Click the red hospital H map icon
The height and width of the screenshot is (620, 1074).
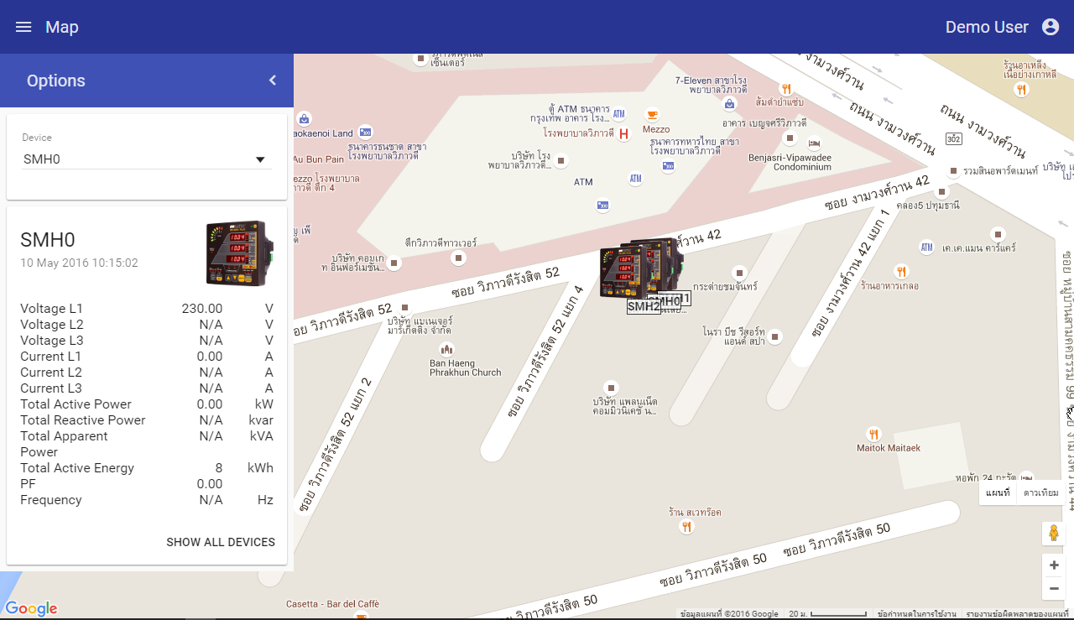coord(624,133)
